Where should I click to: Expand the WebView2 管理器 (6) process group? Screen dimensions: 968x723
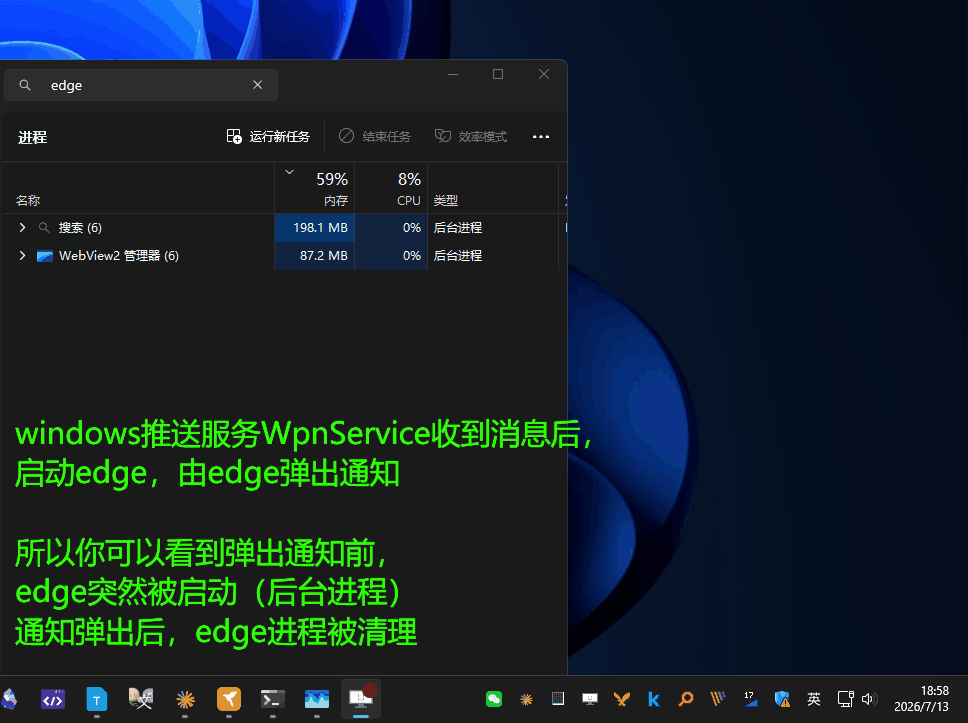pyautogui.click(x=22, y=256)
